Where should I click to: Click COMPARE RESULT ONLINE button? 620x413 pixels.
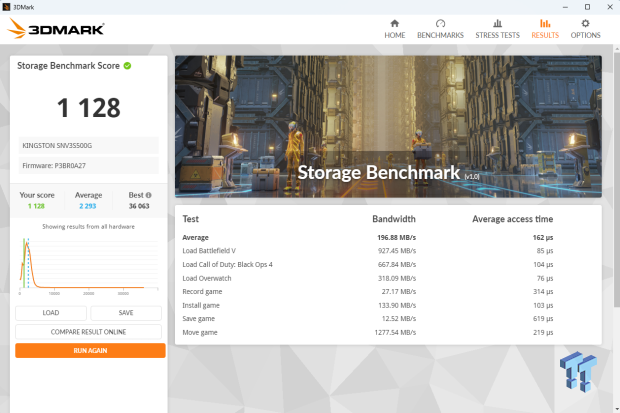pos(89,332)
